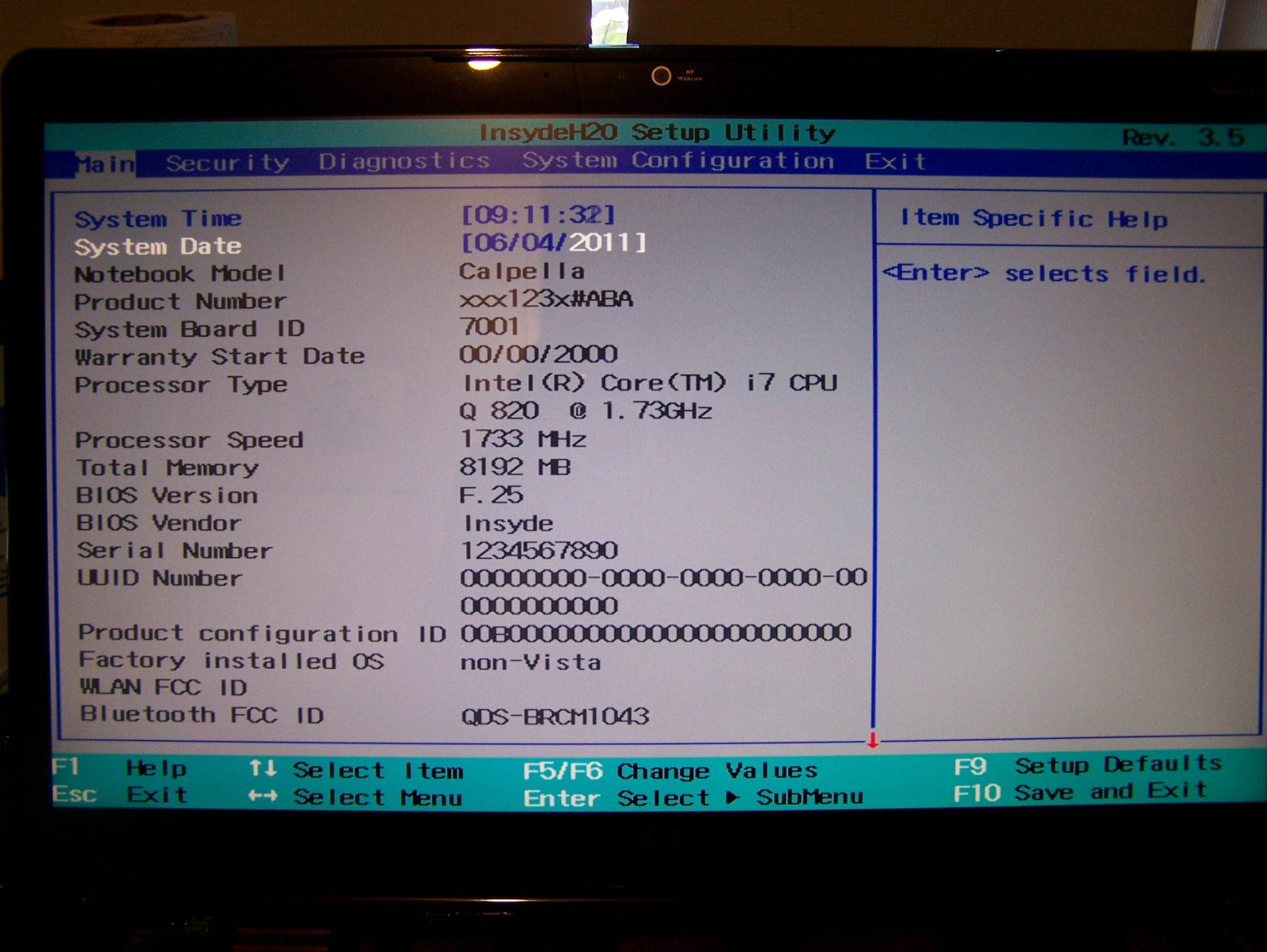Click the Notebook Model label

point(180,274)
